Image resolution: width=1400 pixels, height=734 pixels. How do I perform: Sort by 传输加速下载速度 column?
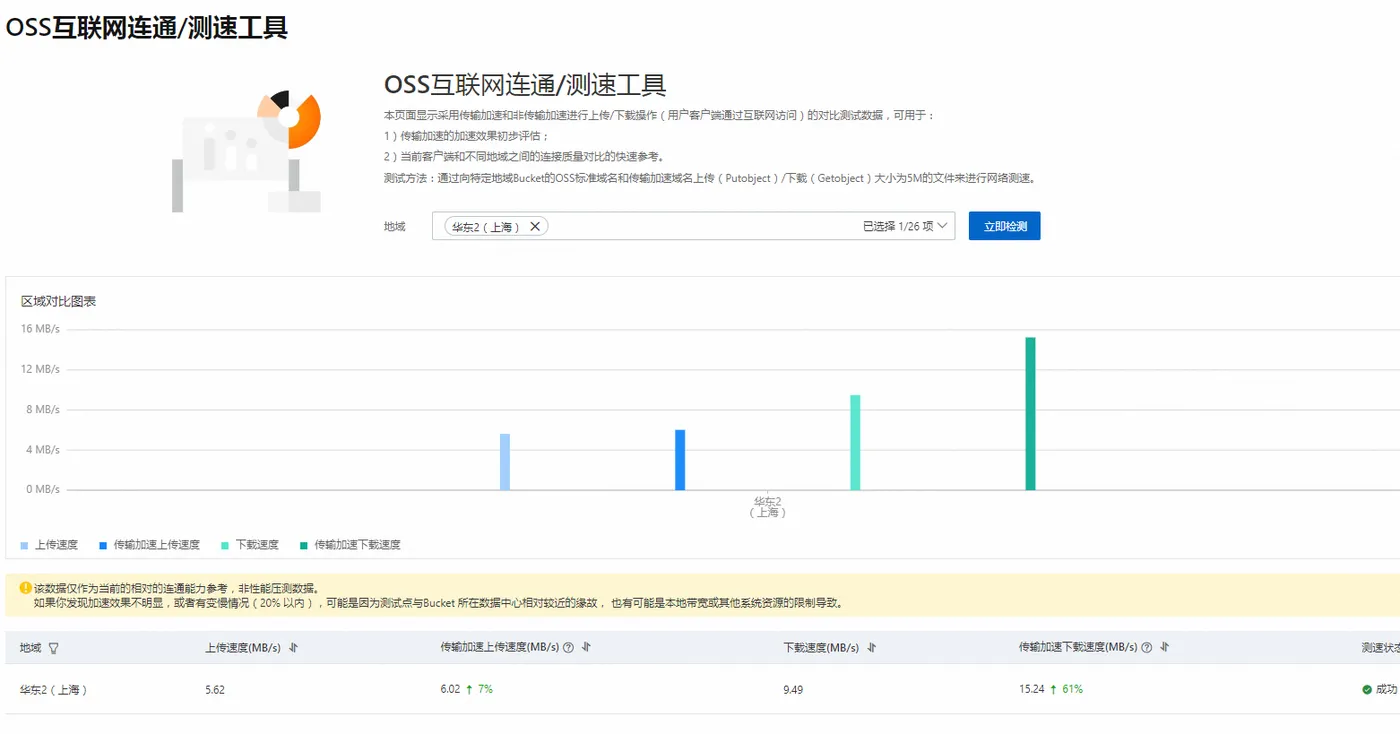1164,648
